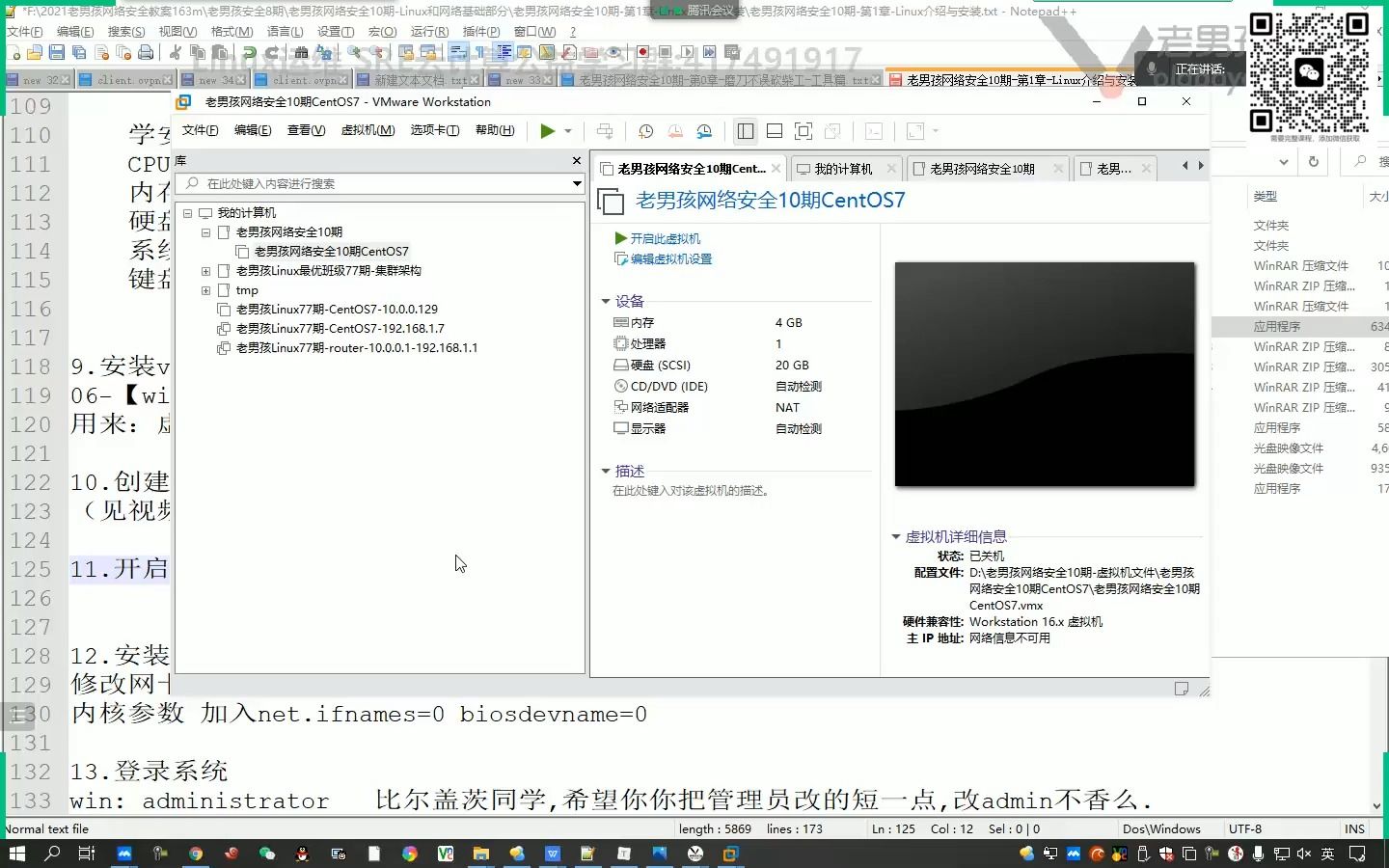Open the snapshot manager icon in VMware toolbar
Screen dimensions: 1389x868
pyautogui.click(x=704, y=131)
